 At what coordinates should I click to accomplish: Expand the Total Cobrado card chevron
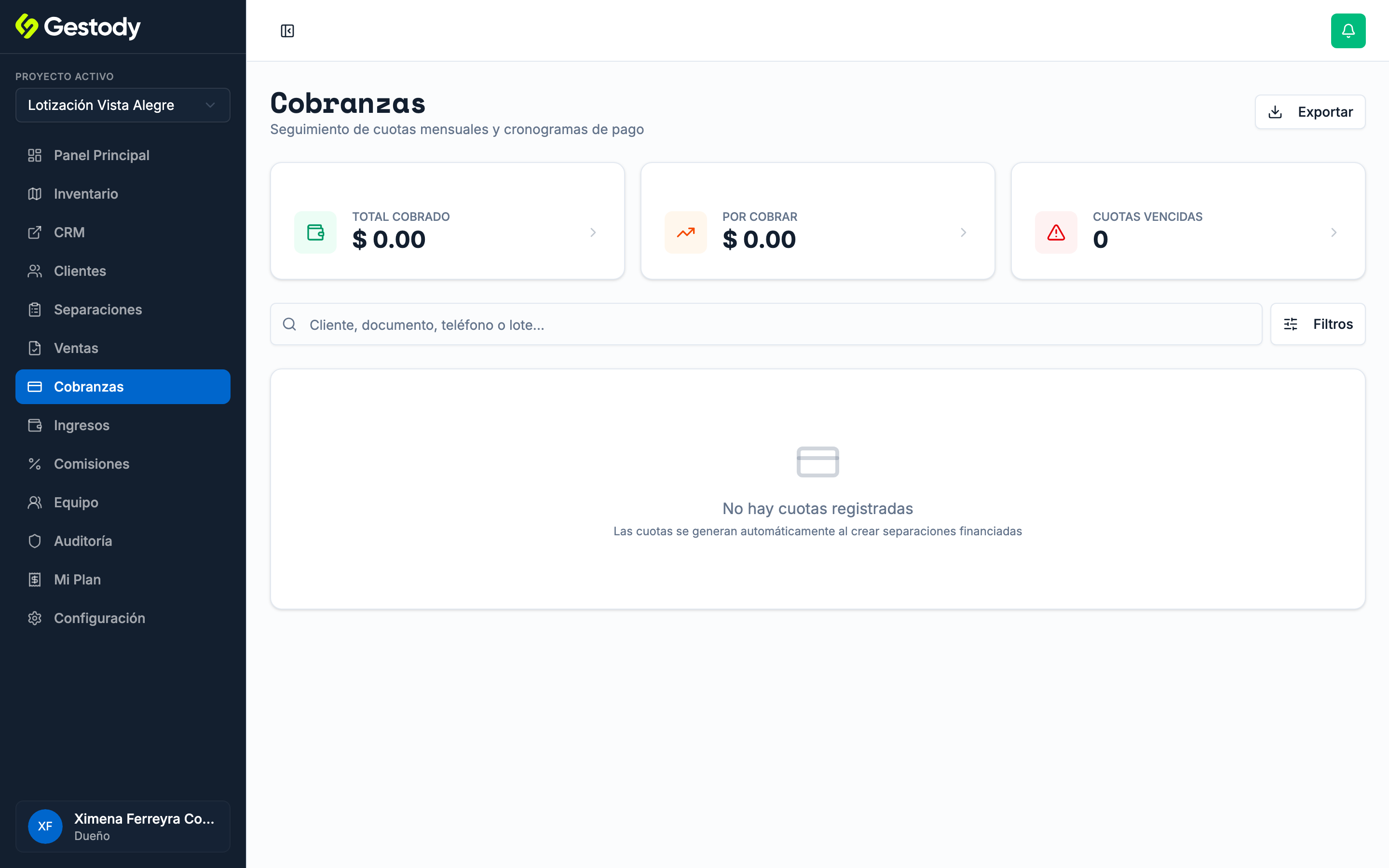click(593, 232)
